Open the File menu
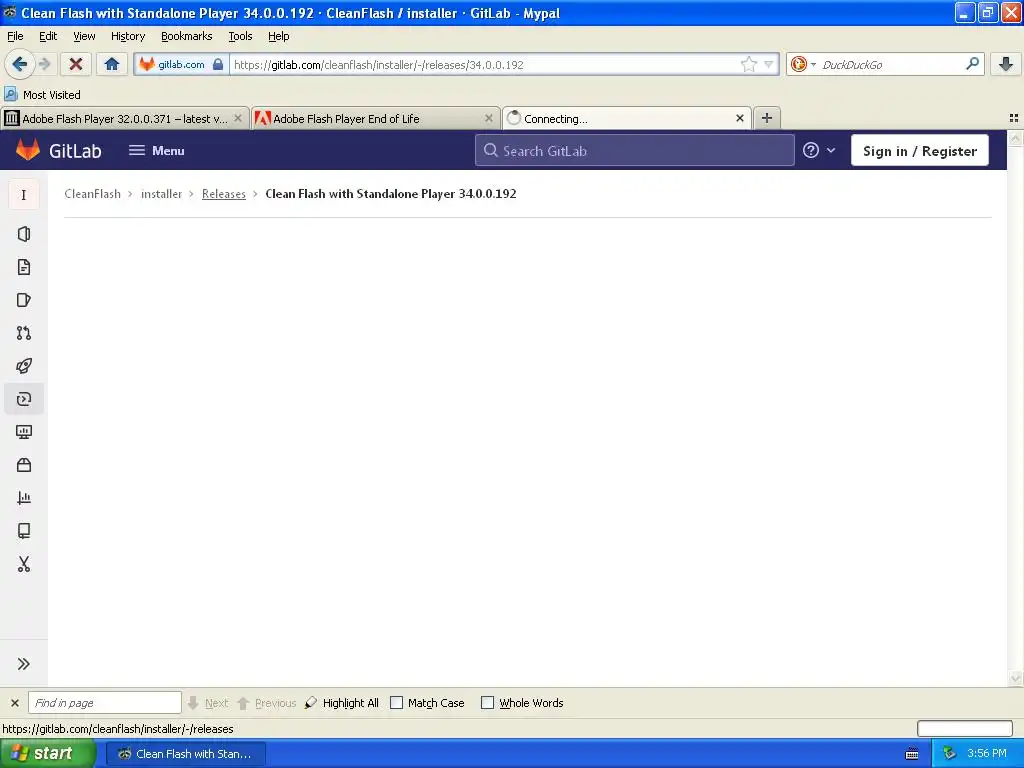Screen dimensions: 1024x768 tap(15, 36)
